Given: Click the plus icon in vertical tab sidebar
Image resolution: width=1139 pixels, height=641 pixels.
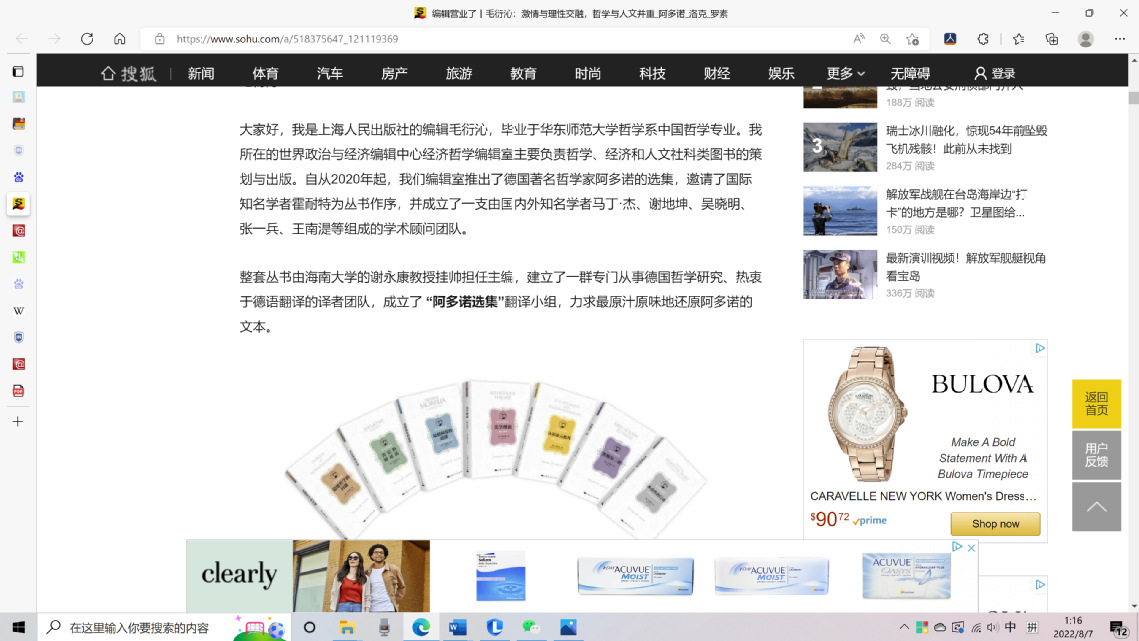Looking at the screenshot, I should pos(18,422).
